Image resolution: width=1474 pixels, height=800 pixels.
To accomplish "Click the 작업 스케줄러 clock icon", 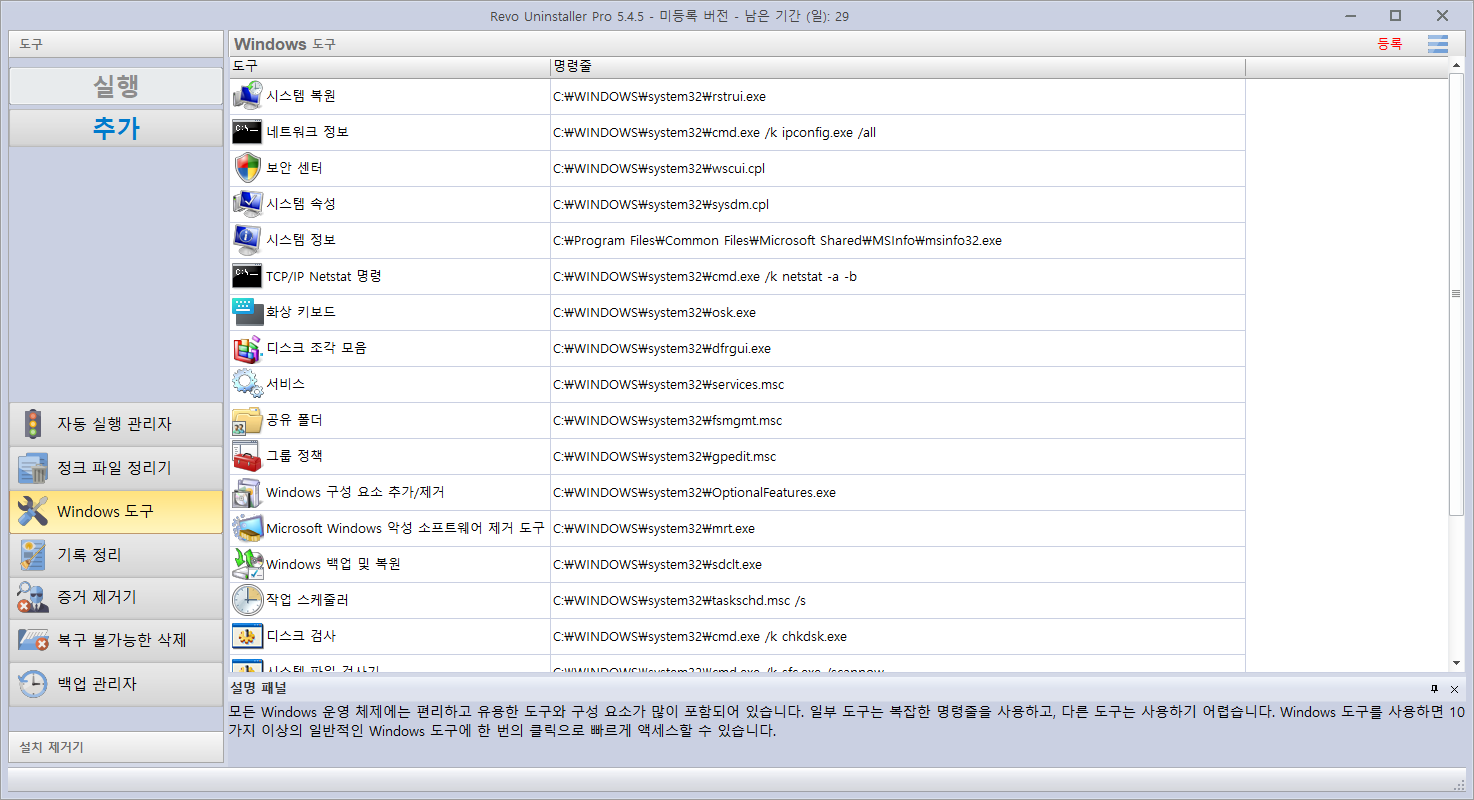I will pyautogui.click(x=247, y=600).
